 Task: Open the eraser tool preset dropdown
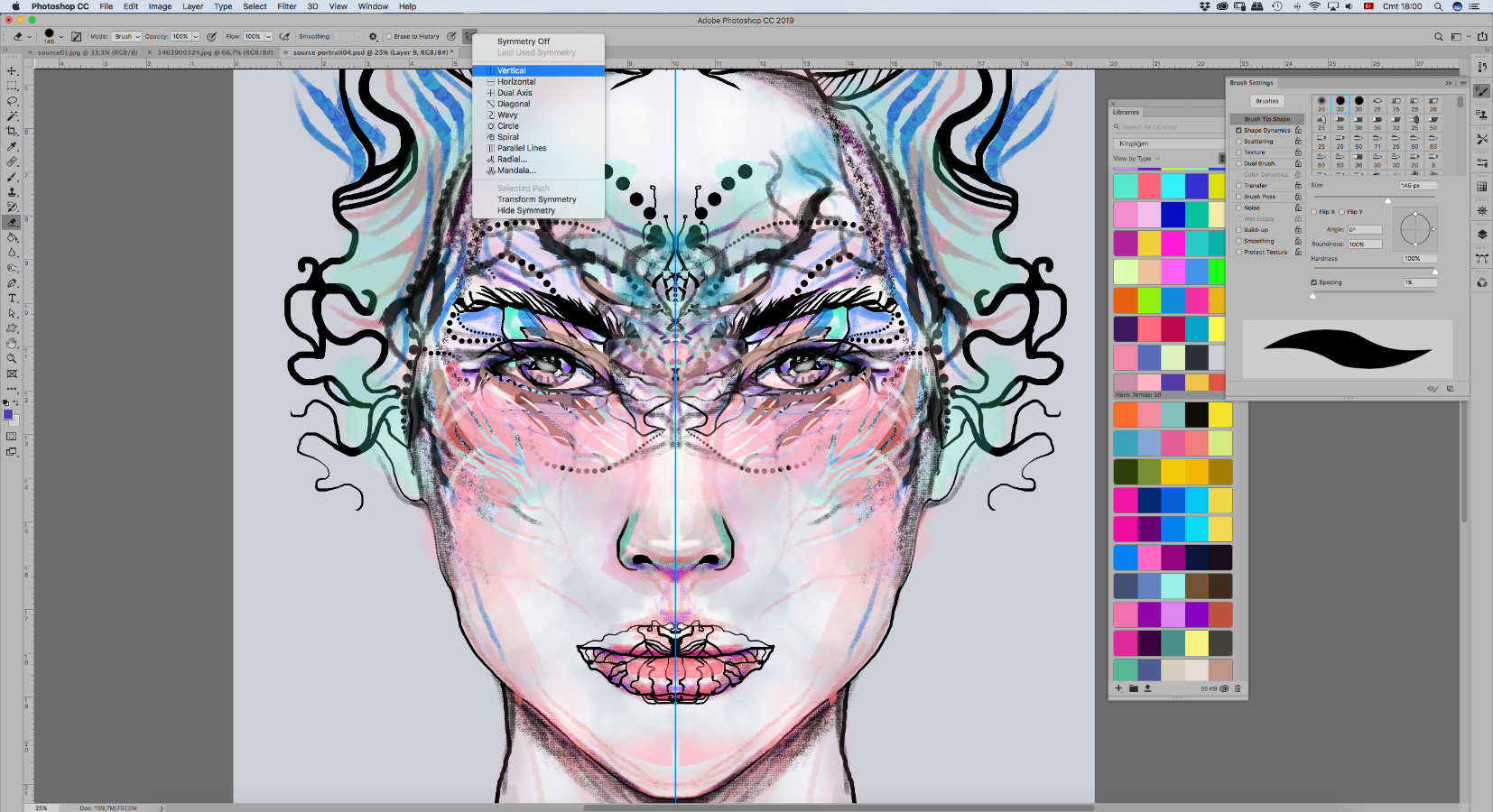(x=30, y=37)
